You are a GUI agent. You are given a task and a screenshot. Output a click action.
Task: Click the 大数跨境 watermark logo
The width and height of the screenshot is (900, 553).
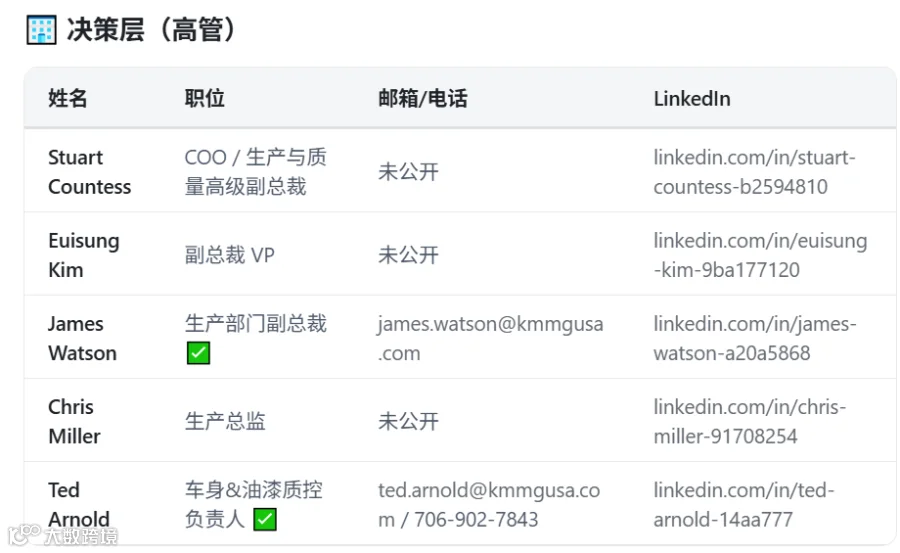(x=63, y=536)
